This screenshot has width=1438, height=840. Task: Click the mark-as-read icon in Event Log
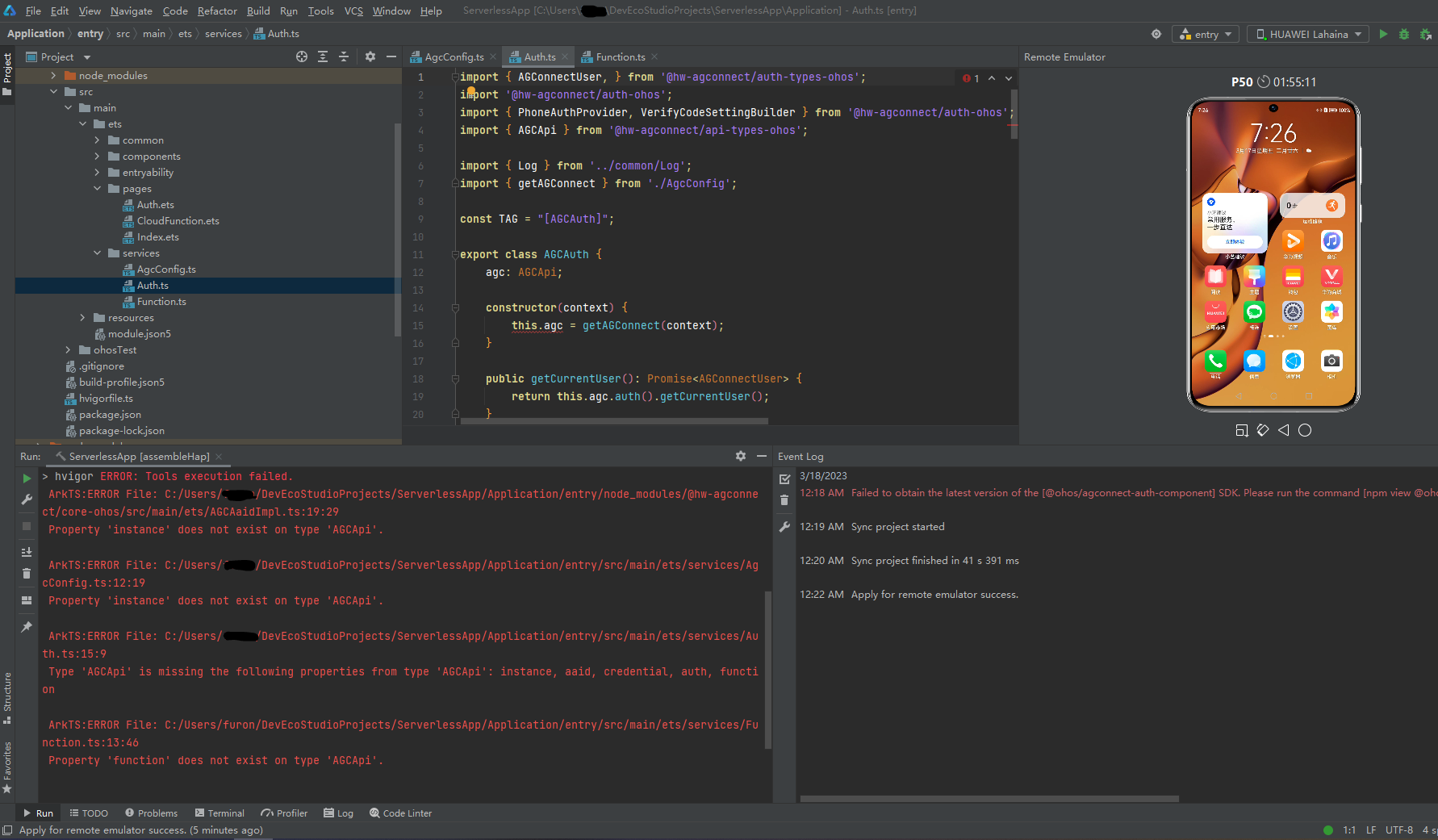pyautogui.click(x=784, y=479)
